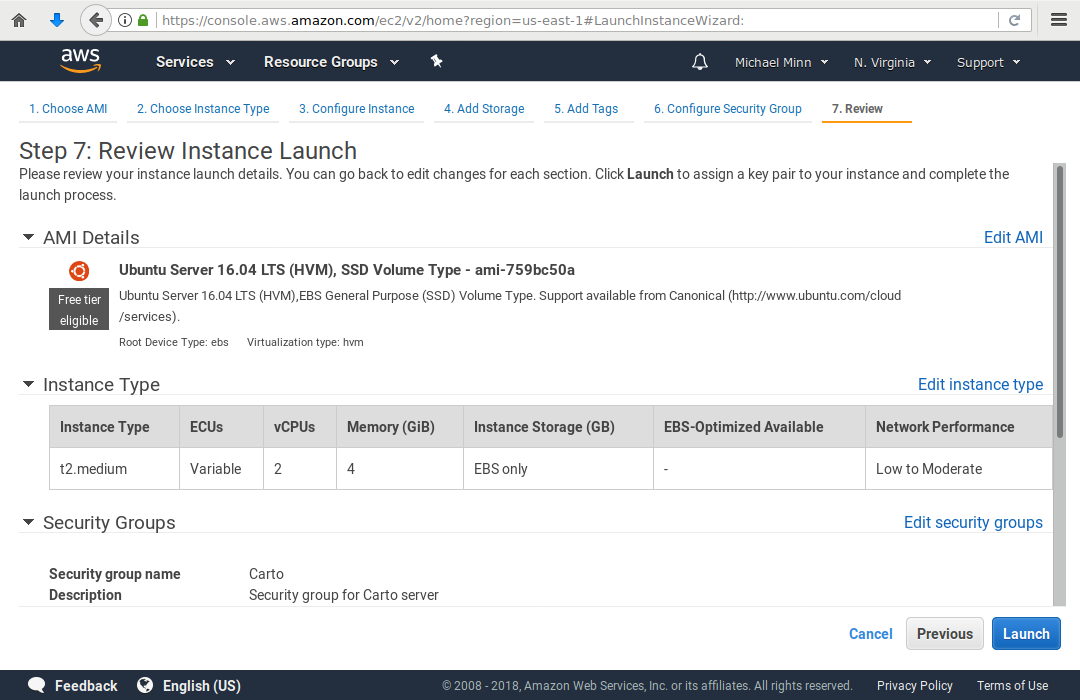Screen dimensions: 1080x700
Task: Reload the page with the refresh icon
Action: tap(1014, 20)
